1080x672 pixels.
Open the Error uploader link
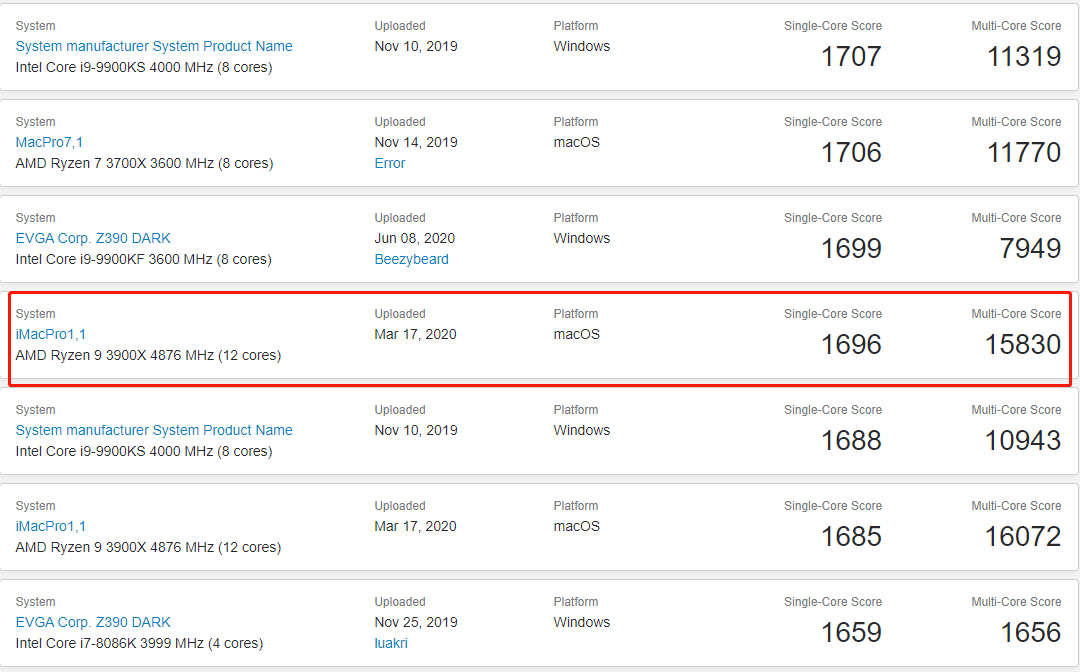click(390, 163)
